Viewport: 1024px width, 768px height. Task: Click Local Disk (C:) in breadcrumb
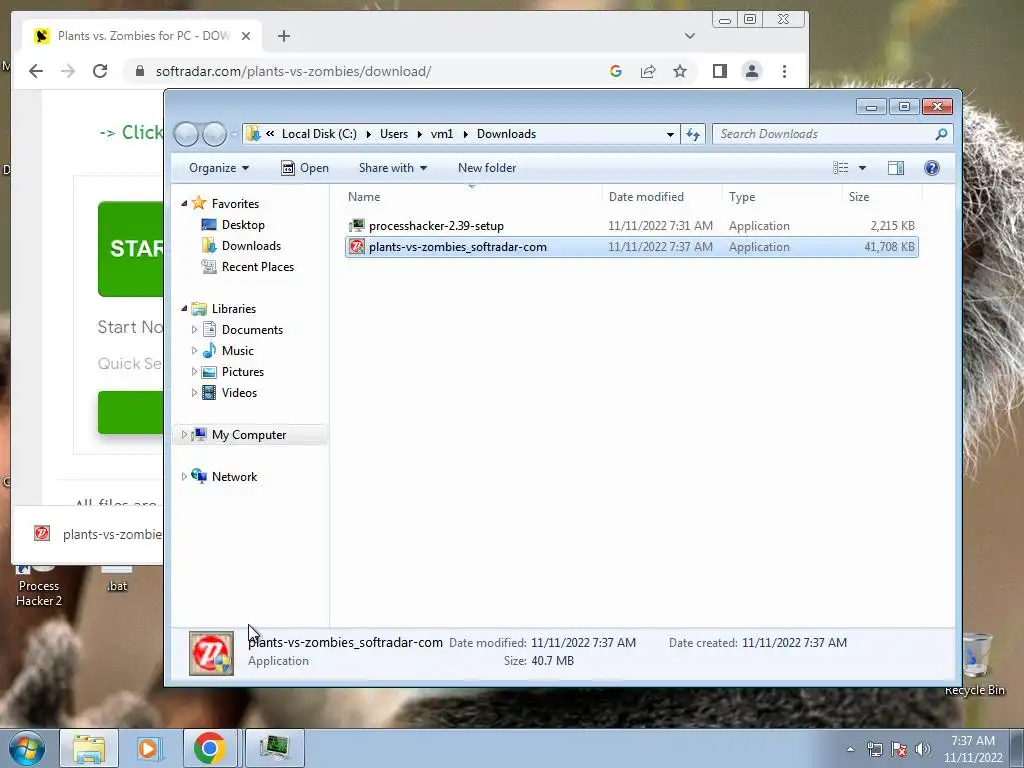point(319,134)
